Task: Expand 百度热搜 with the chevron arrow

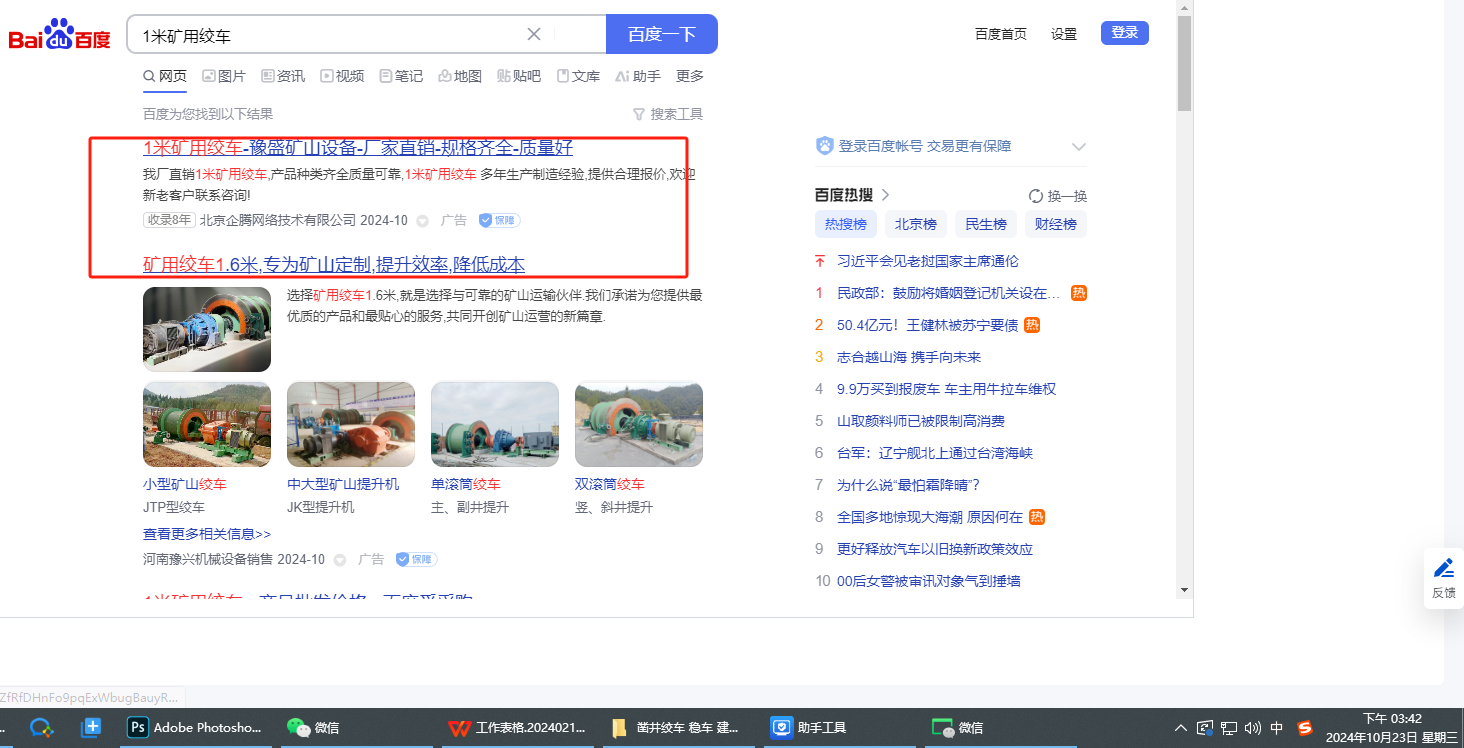Action: pyautogui.click(x=885, y=195)
